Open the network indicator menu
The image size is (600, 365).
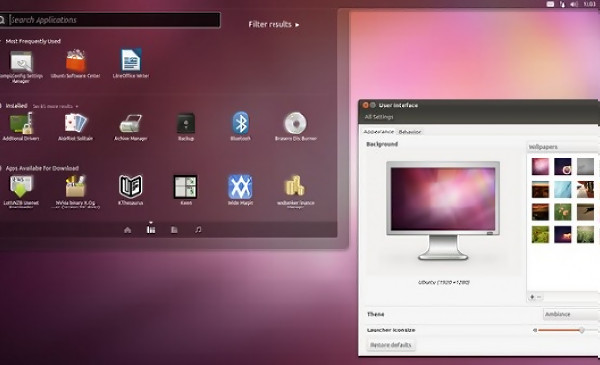point(562,4)
